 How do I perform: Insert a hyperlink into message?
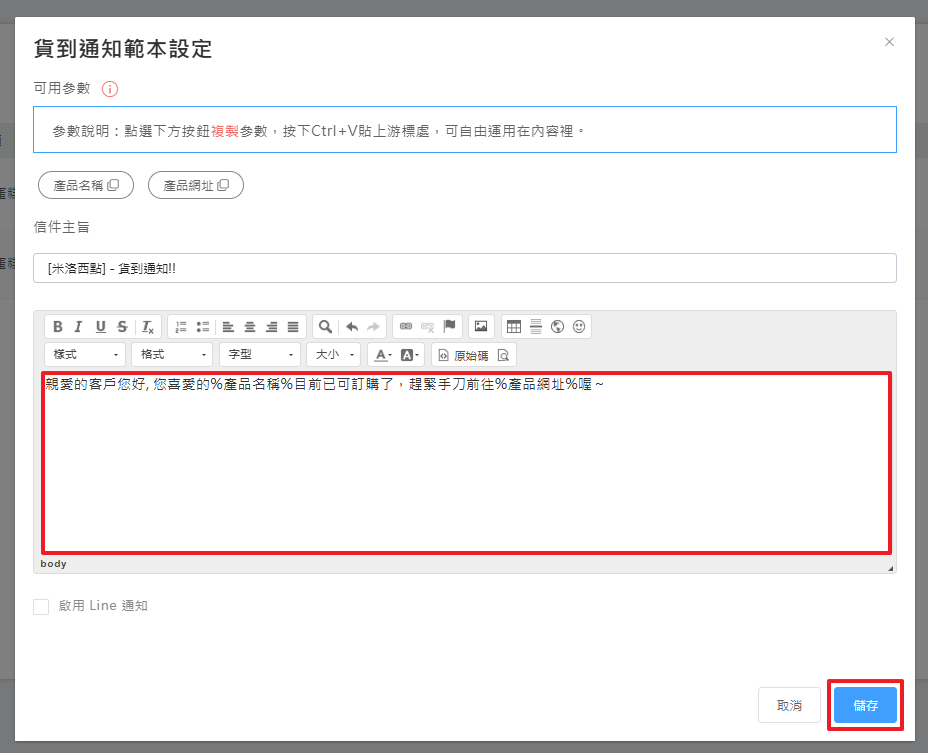[406, 326]
